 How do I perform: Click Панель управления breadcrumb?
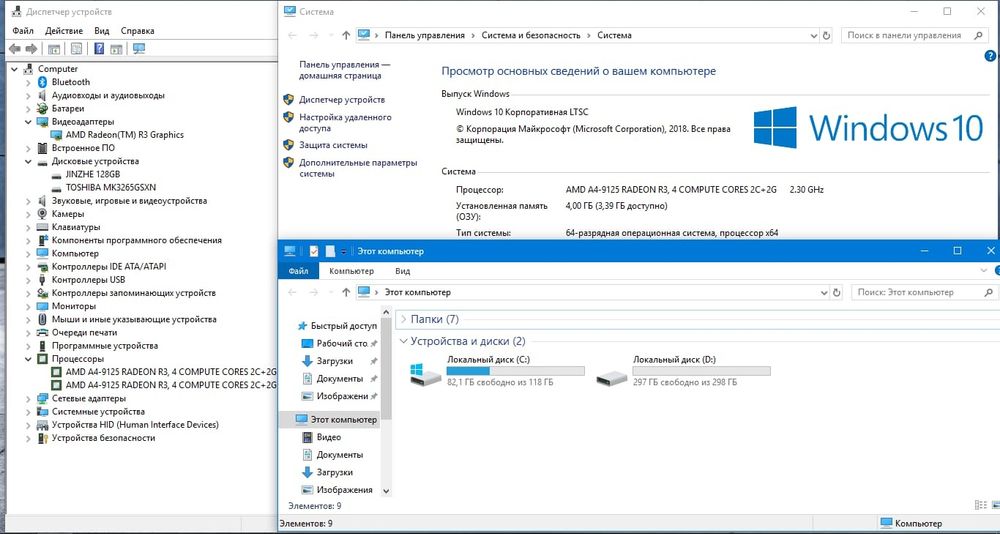pos(425,36)
